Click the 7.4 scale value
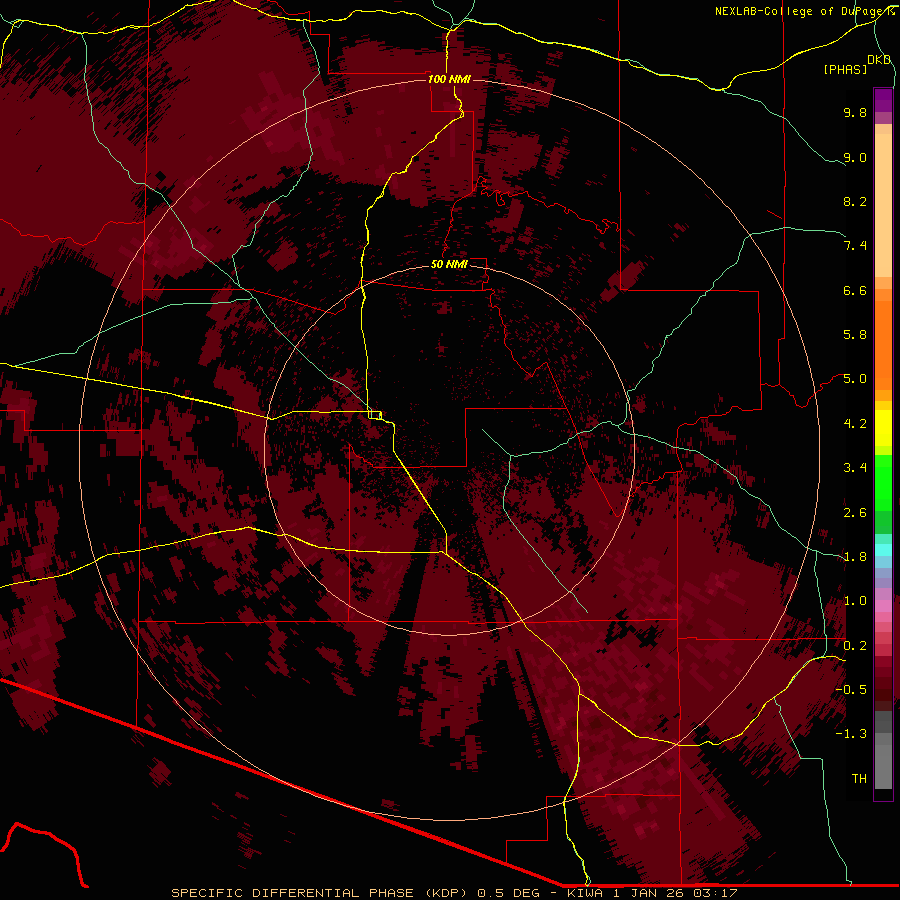 pyautogui.click(x=855, y=246)
